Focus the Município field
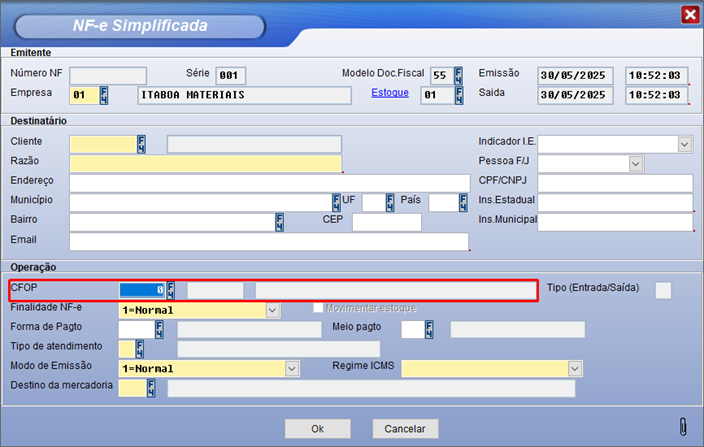This screenshot has width=704, height=447. coord(201,202)
